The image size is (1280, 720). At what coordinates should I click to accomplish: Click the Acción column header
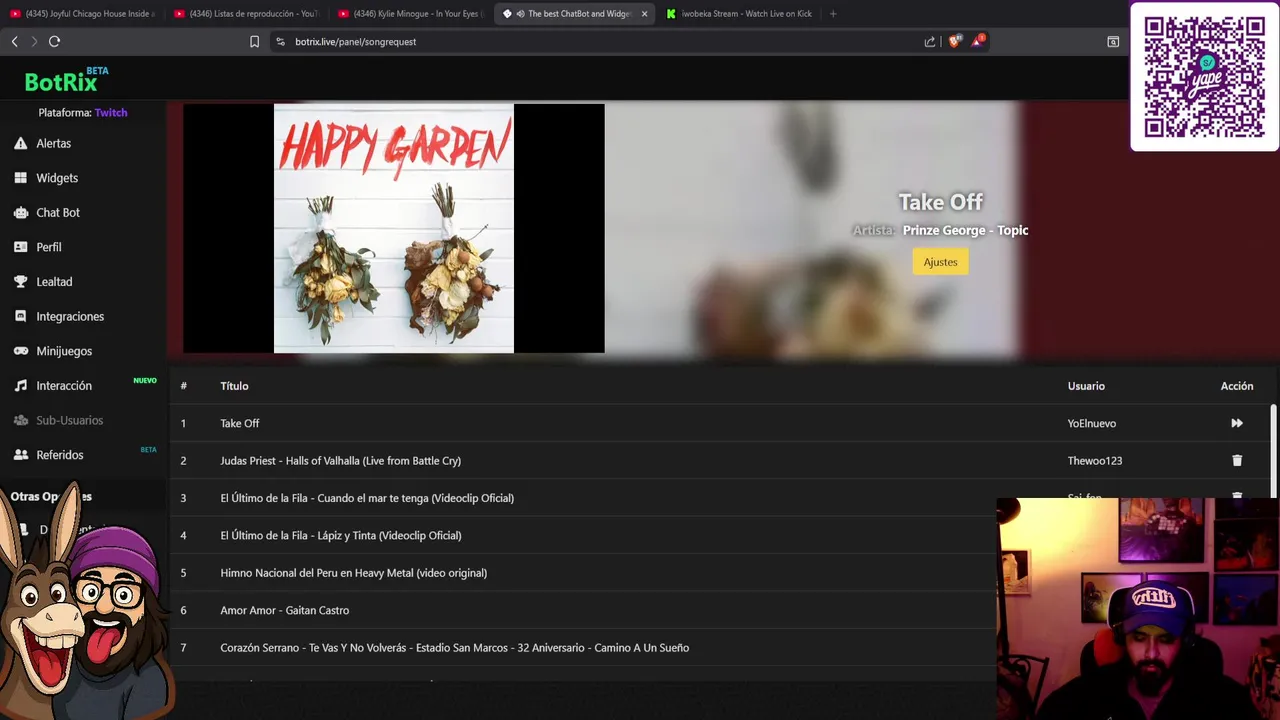pyautogui.click(x=1237, y=386)
